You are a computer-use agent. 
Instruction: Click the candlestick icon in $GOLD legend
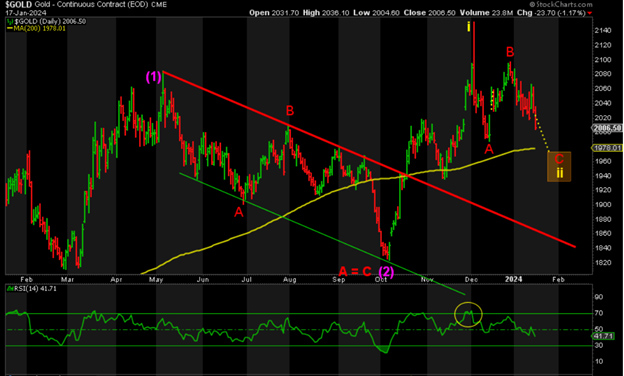tap(10, 21)
